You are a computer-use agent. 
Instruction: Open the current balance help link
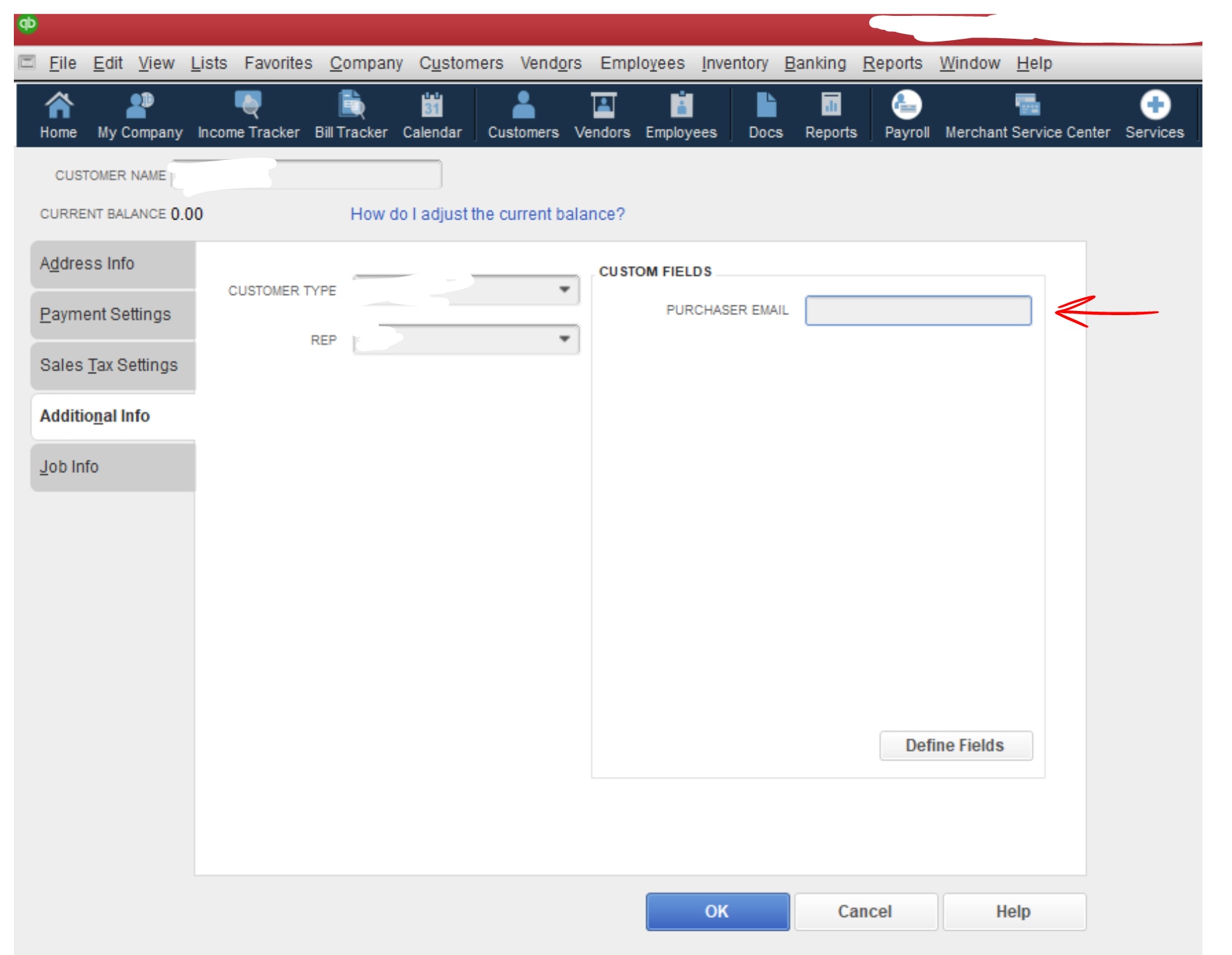pos(488,214)
